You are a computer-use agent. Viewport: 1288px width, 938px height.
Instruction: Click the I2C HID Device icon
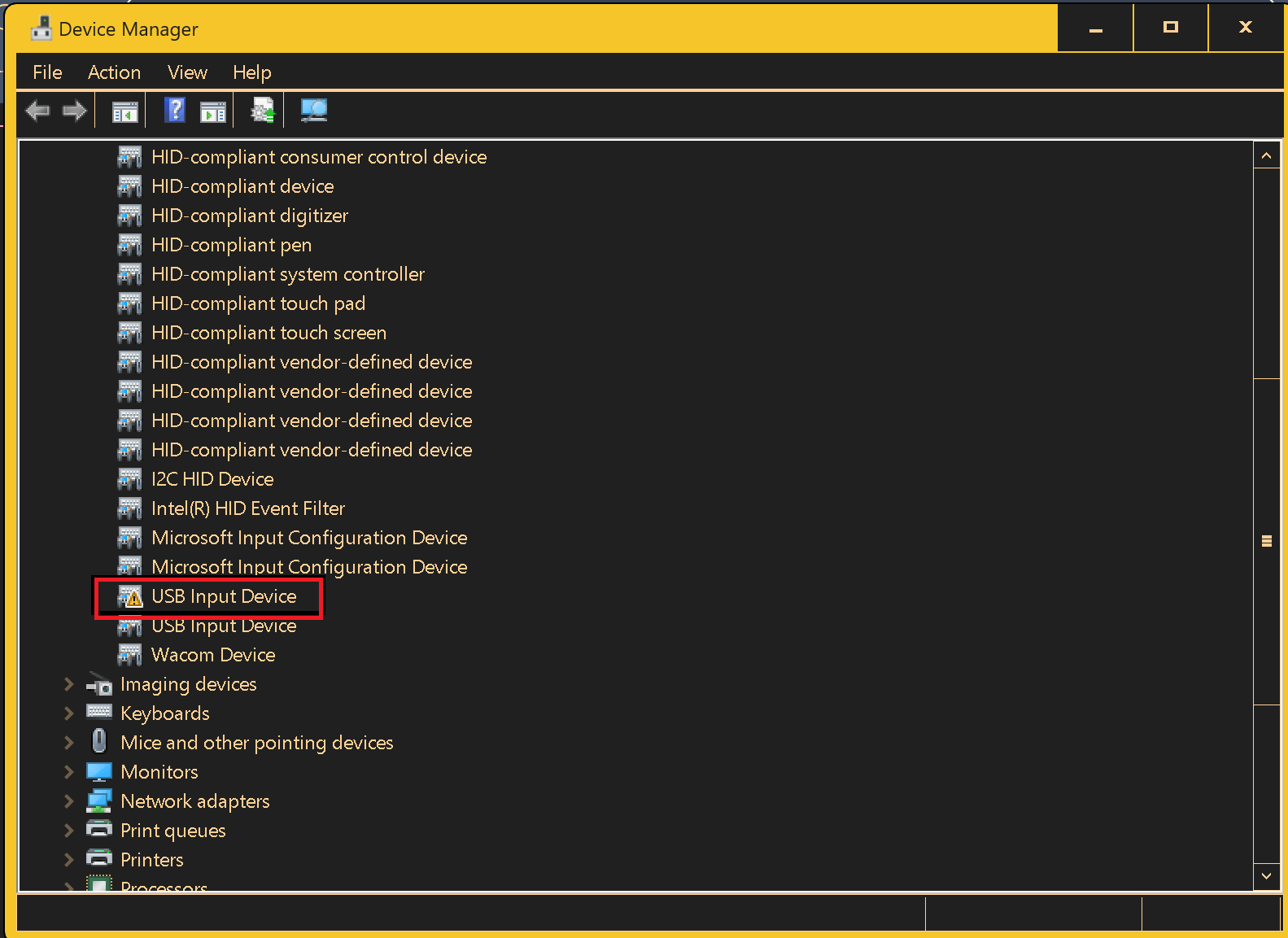coord(129,479)
